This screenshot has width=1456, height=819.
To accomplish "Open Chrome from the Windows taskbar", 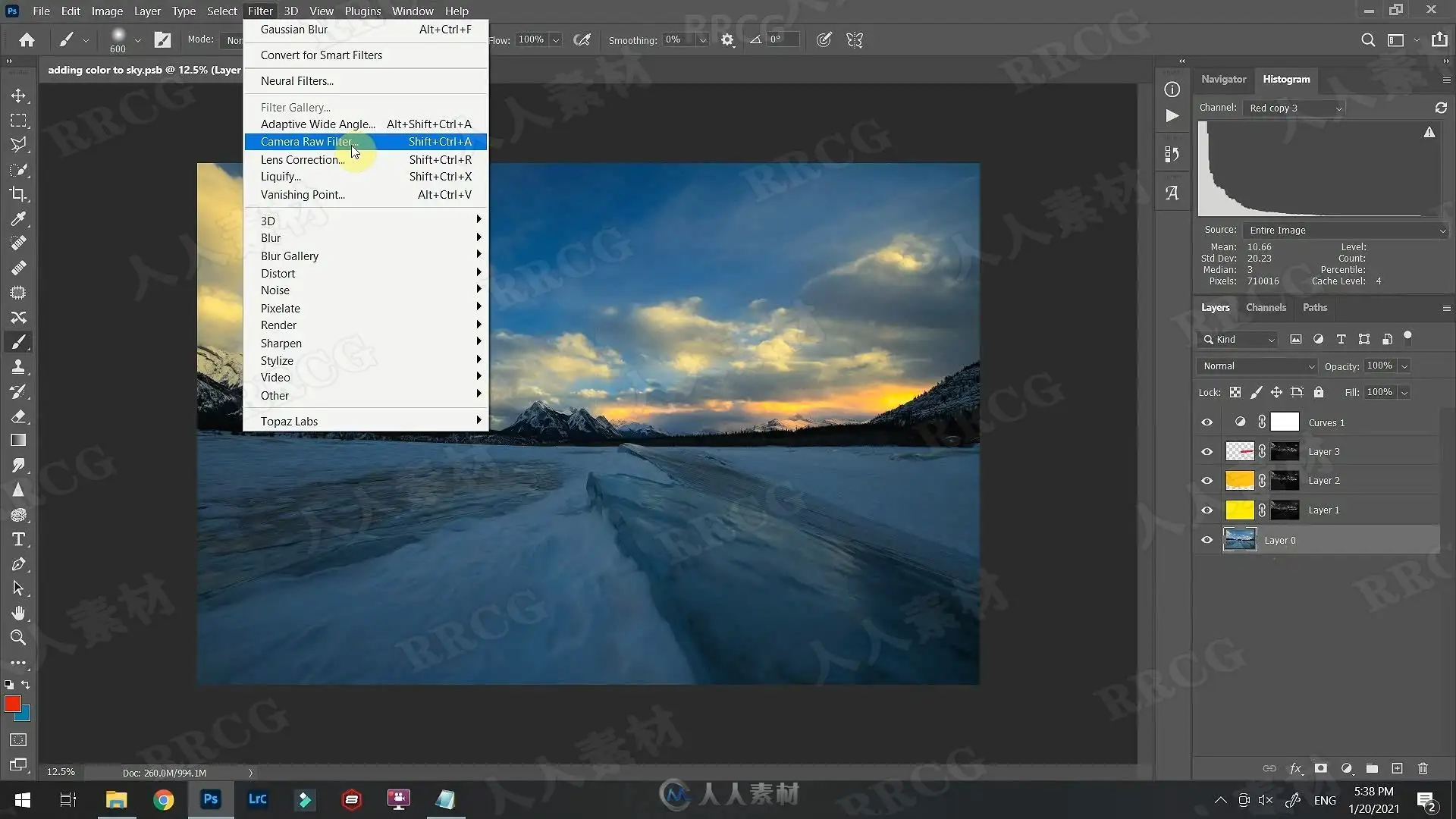I will coord(163,800).
